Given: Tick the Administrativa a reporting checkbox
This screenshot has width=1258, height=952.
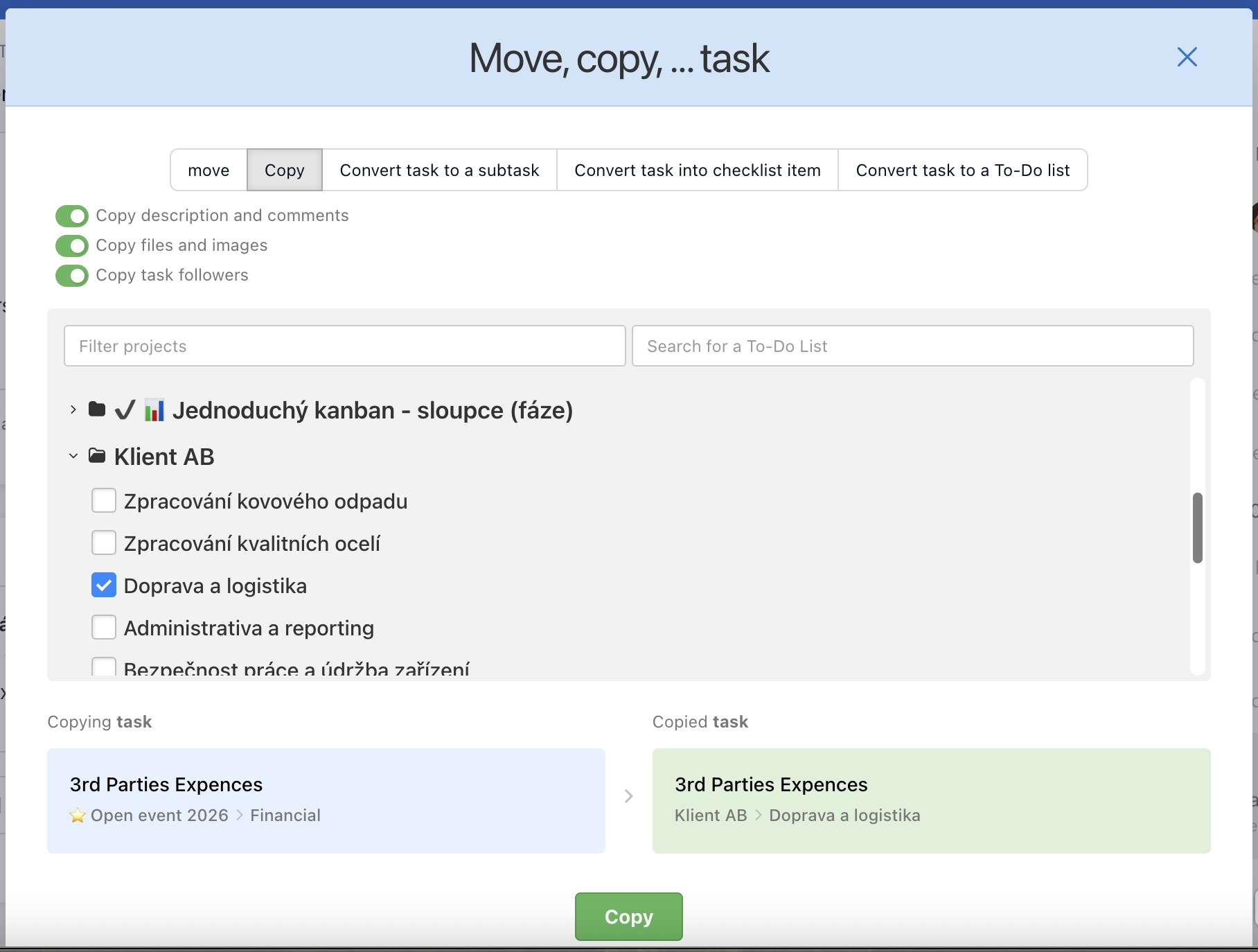Looking at the screenshot, I should [x=104, y=627].
